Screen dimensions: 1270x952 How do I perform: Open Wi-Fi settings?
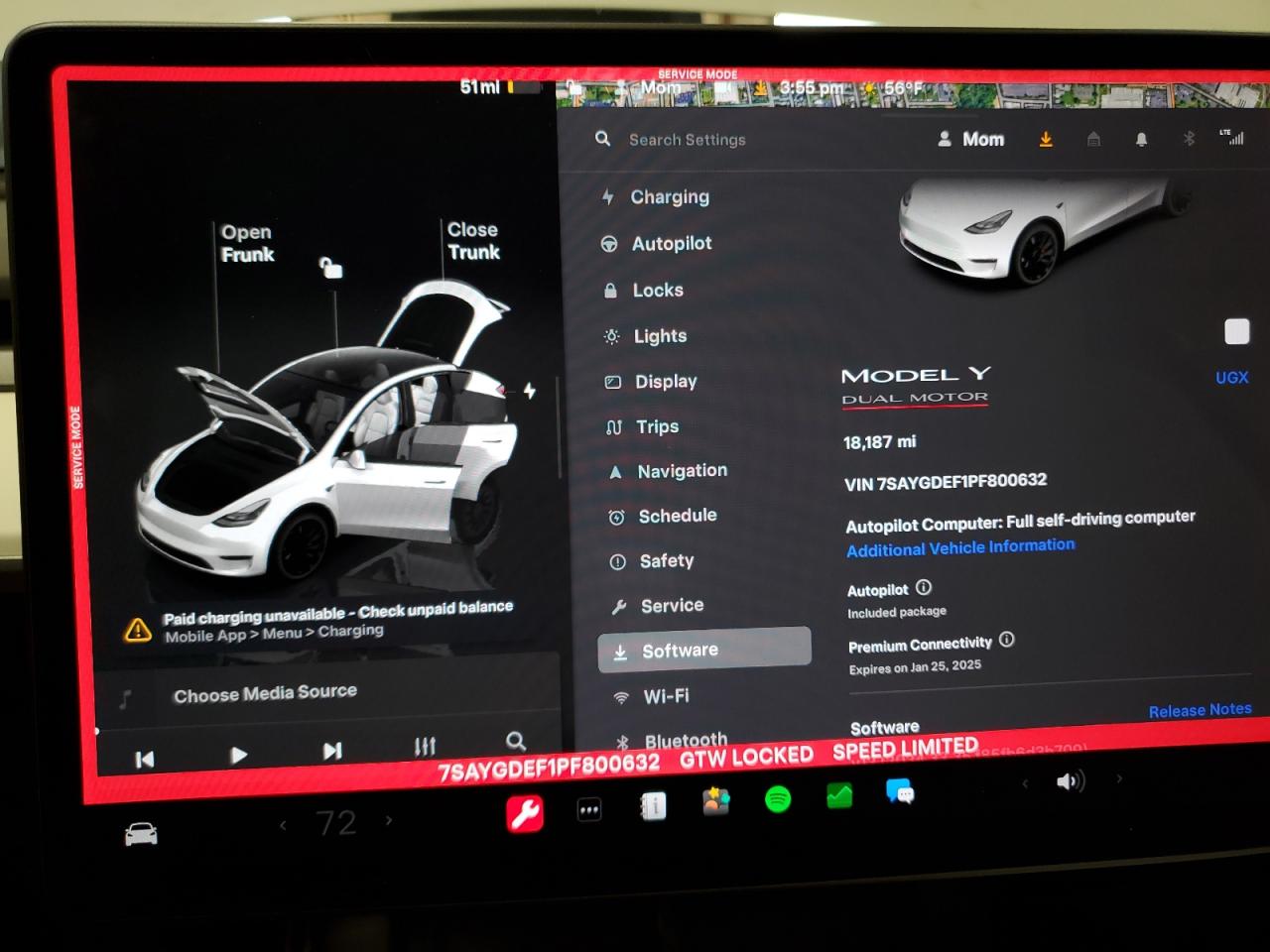click(x=666, y=696)
